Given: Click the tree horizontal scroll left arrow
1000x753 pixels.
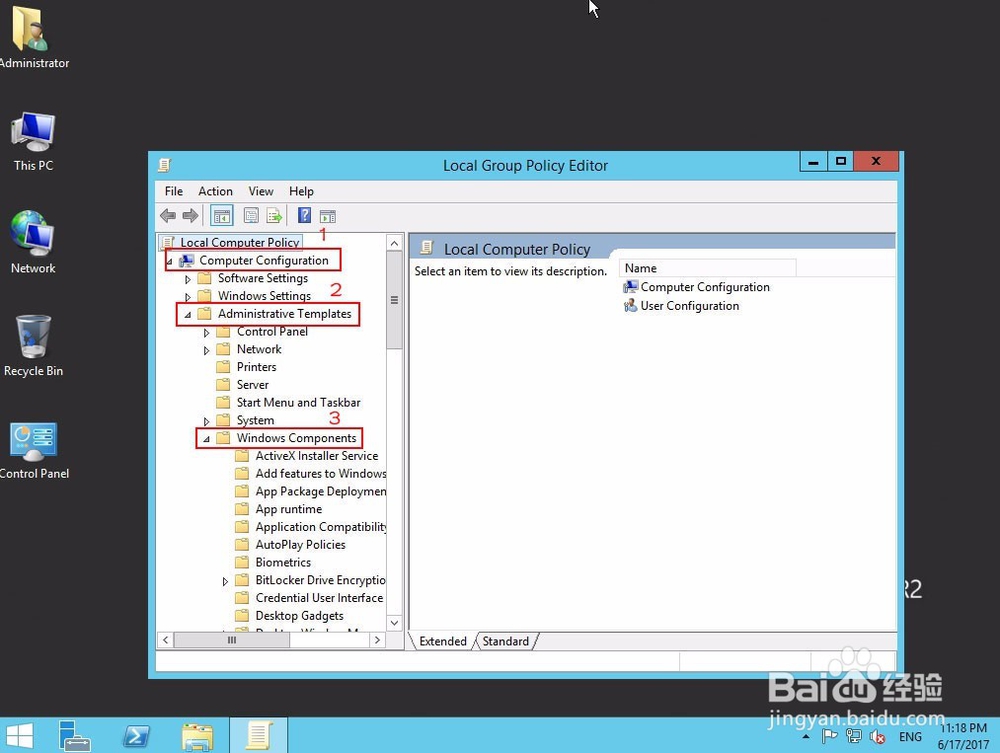Looking at the screenshot, I should [x=166, y=640].
